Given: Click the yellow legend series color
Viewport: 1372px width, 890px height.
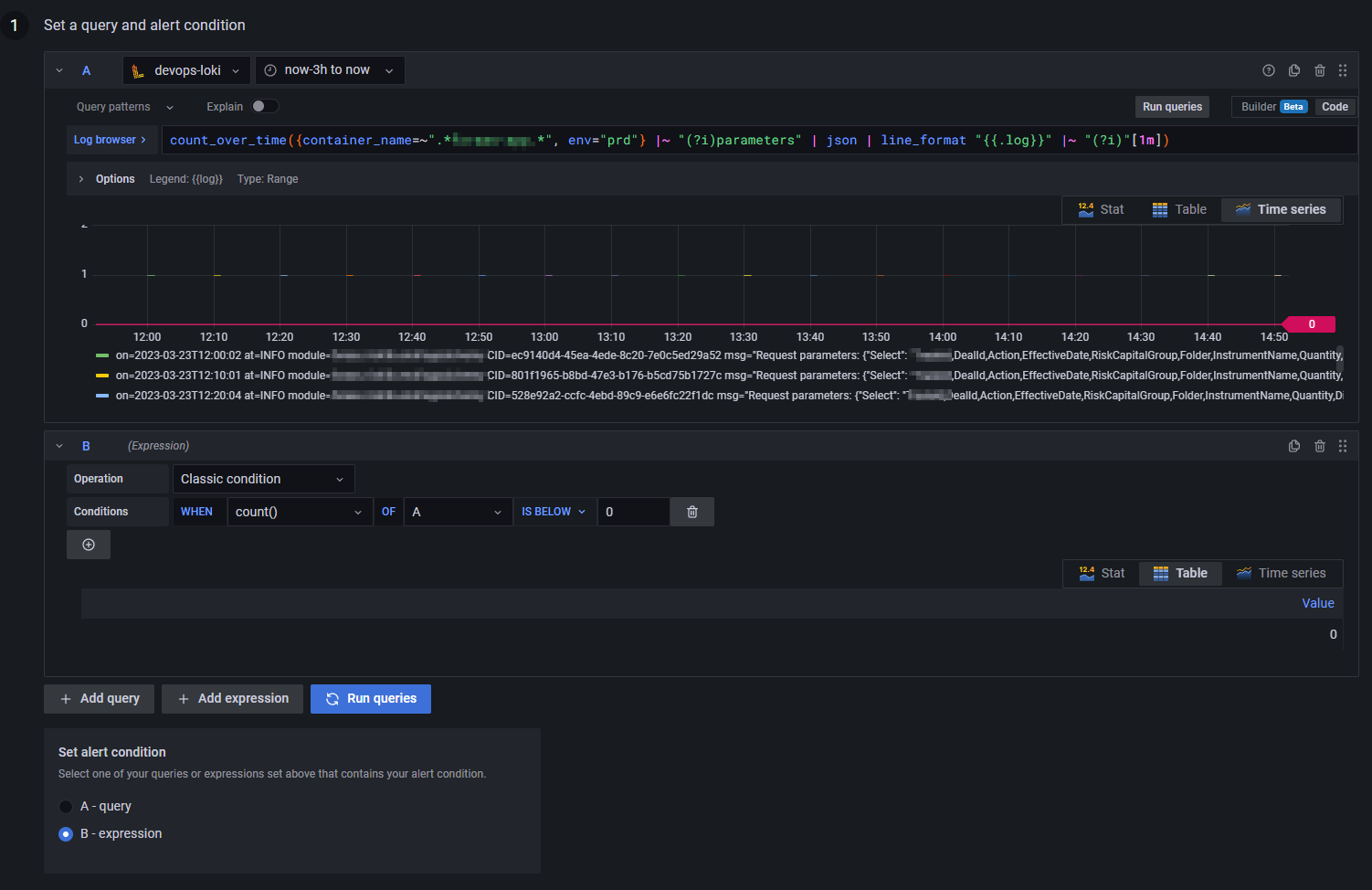Looking at the screenshot, I should (102, 376).
